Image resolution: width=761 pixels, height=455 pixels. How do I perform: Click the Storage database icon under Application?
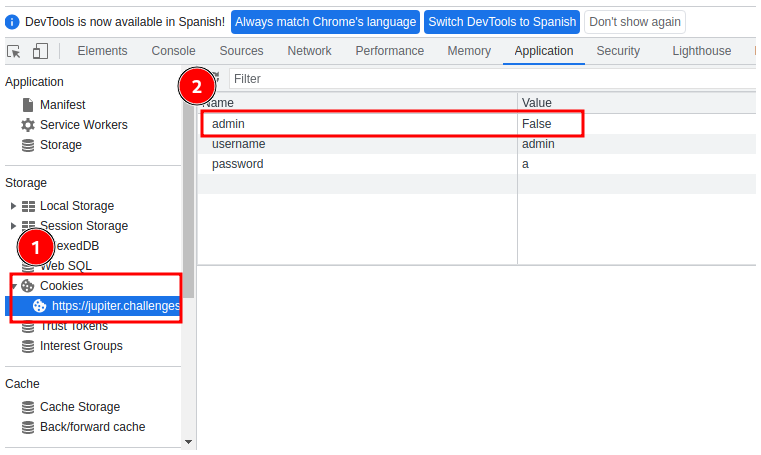point(28,145)
